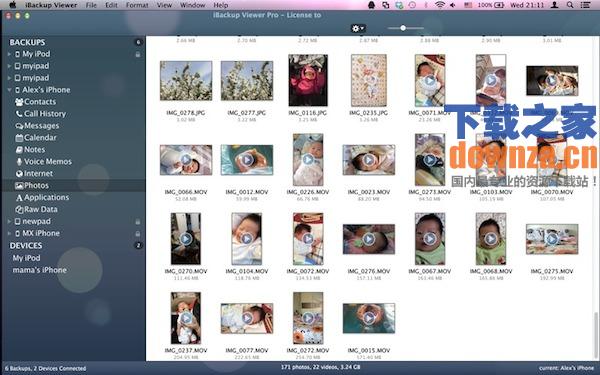The height and width of the screenshot is (375, 600).
Task: Play video IMG_0104.MOV
Action: pos(247,239)
